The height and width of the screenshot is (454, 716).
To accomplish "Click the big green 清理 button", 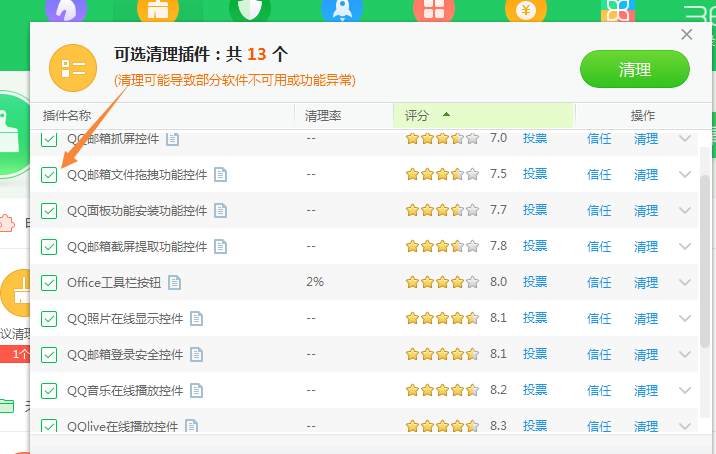I will pos(635,69).
